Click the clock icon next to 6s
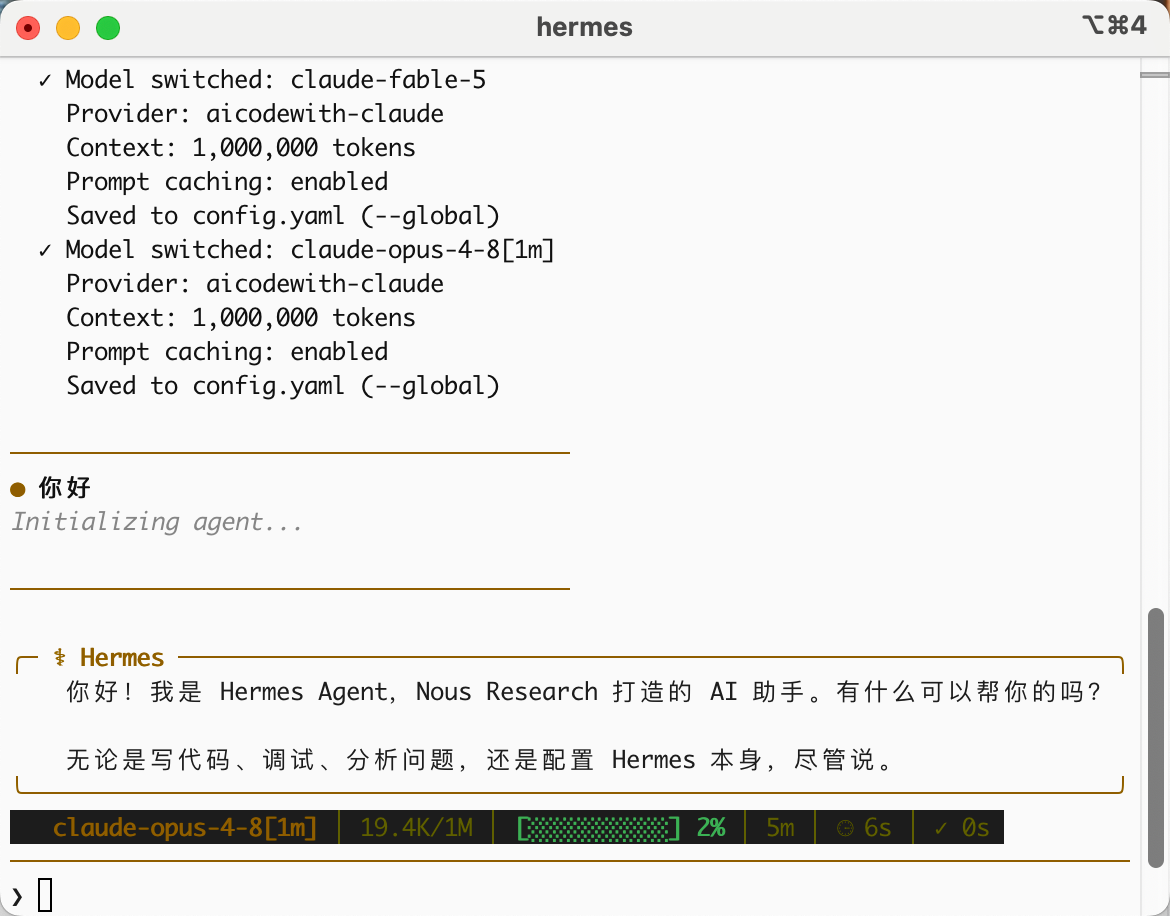 click(x=845, y=828)
